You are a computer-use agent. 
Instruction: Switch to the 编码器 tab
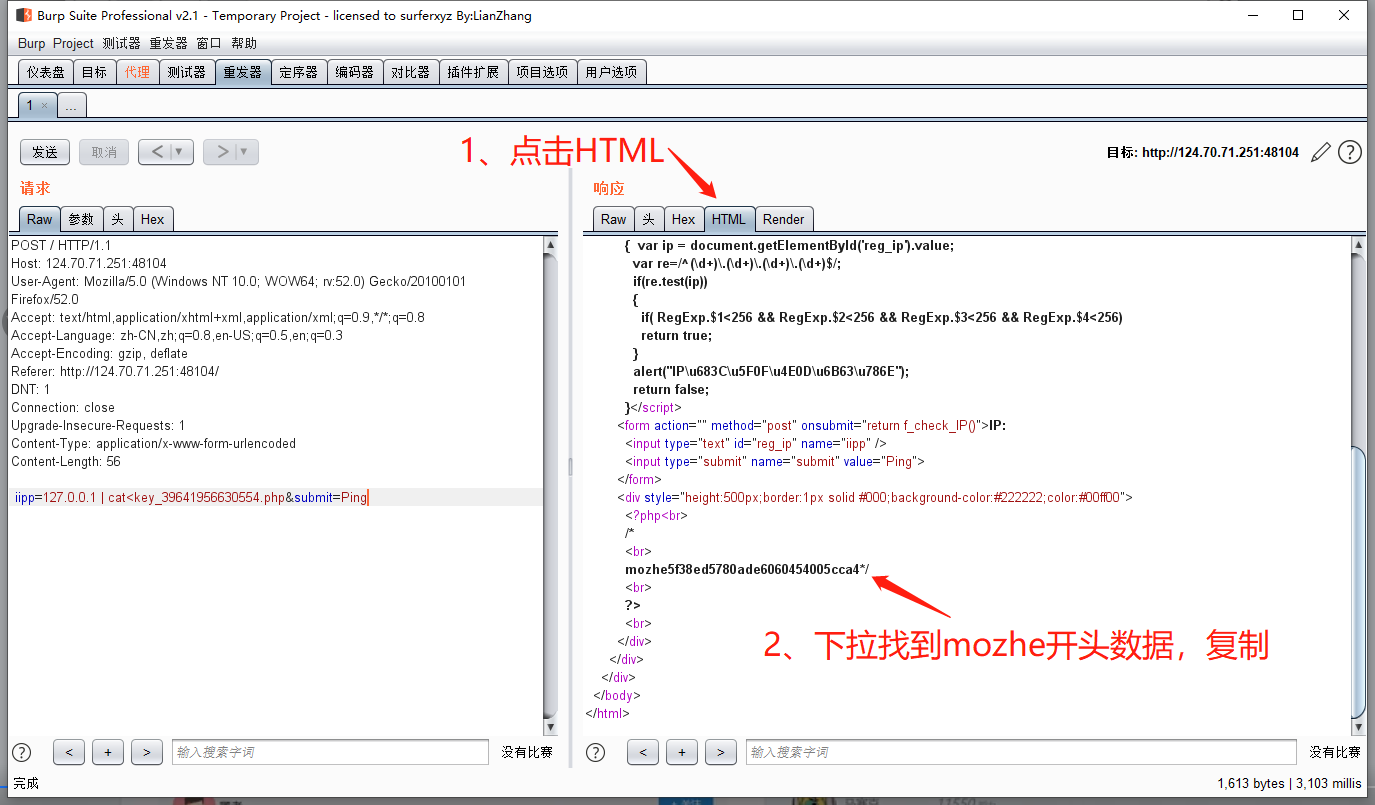pyautogui.click(x=354, y=72)
